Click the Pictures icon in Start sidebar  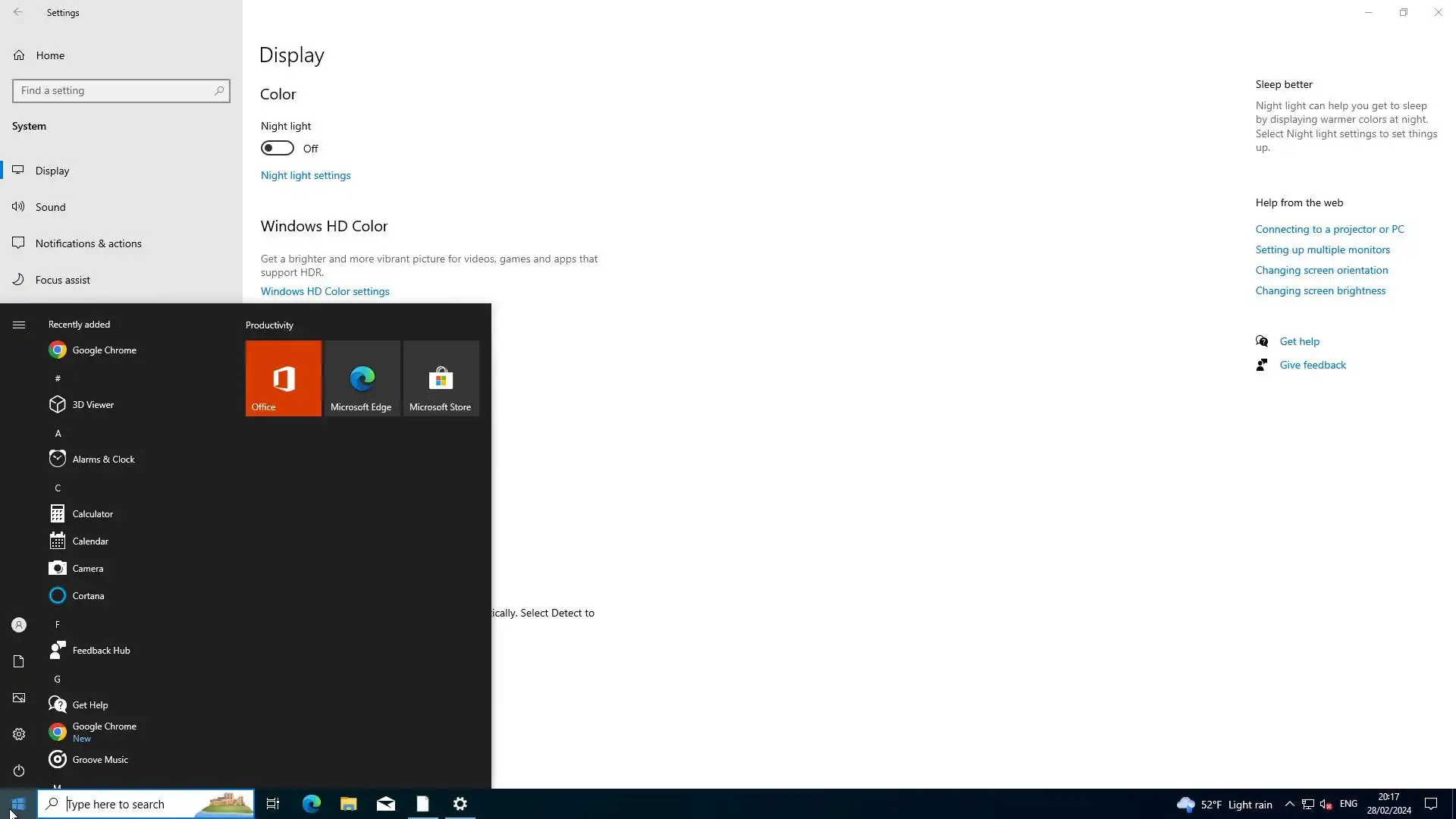[x=19, y=698]
